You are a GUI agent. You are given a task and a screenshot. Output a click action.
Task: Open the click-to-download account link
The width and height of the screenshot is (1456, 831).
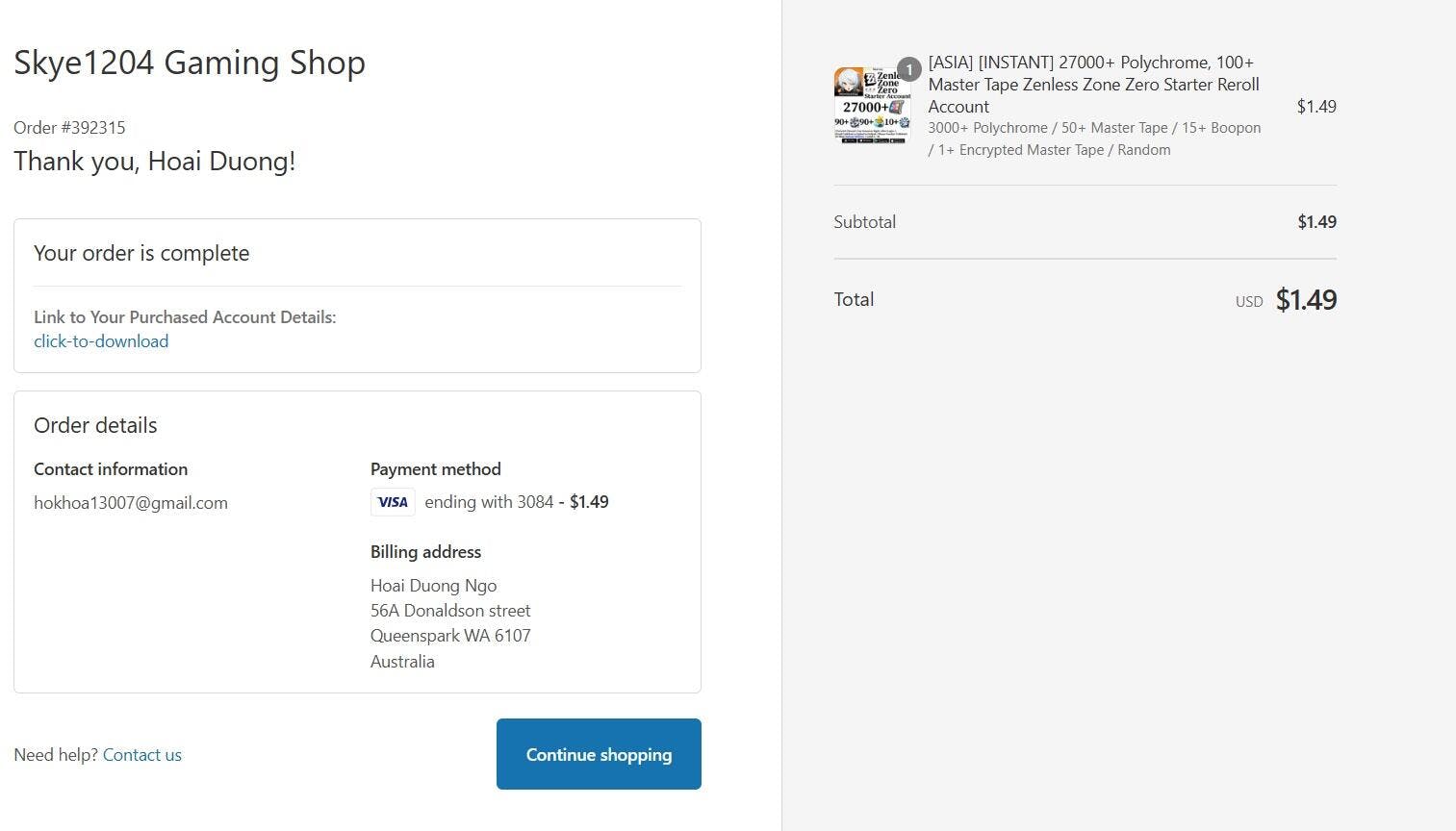pos(101,341)
